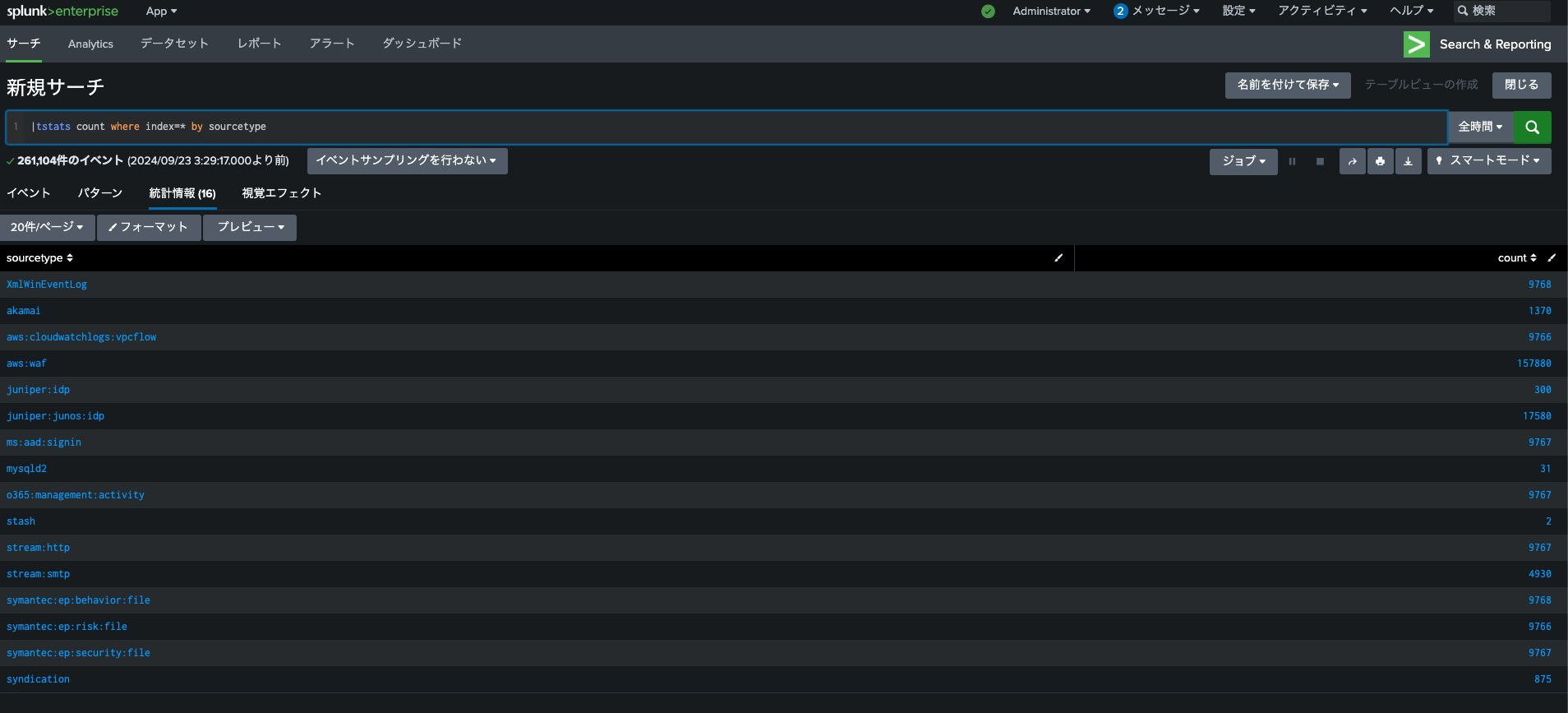Open the ヘルプ dropdown menu
Image resolution: width=1568 pixels, height=713 pixels.
(x=1411, y=12)
